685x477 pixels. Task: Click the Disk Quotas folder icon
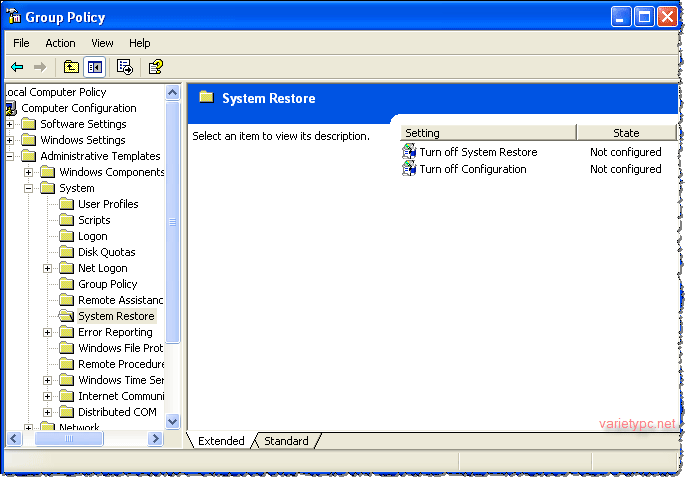66,252
